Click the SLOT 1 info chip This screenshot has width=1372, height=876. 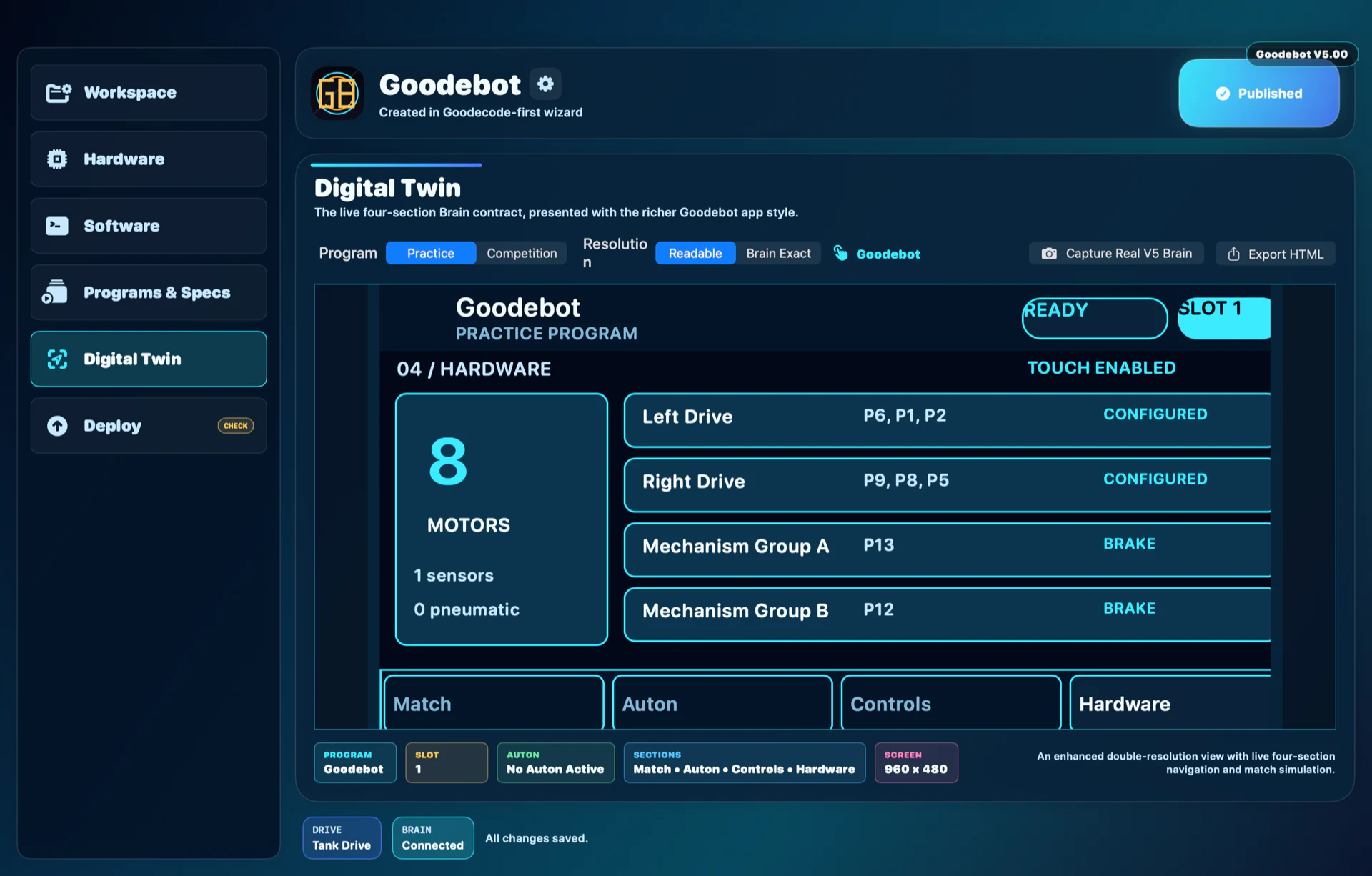(447, 762)
